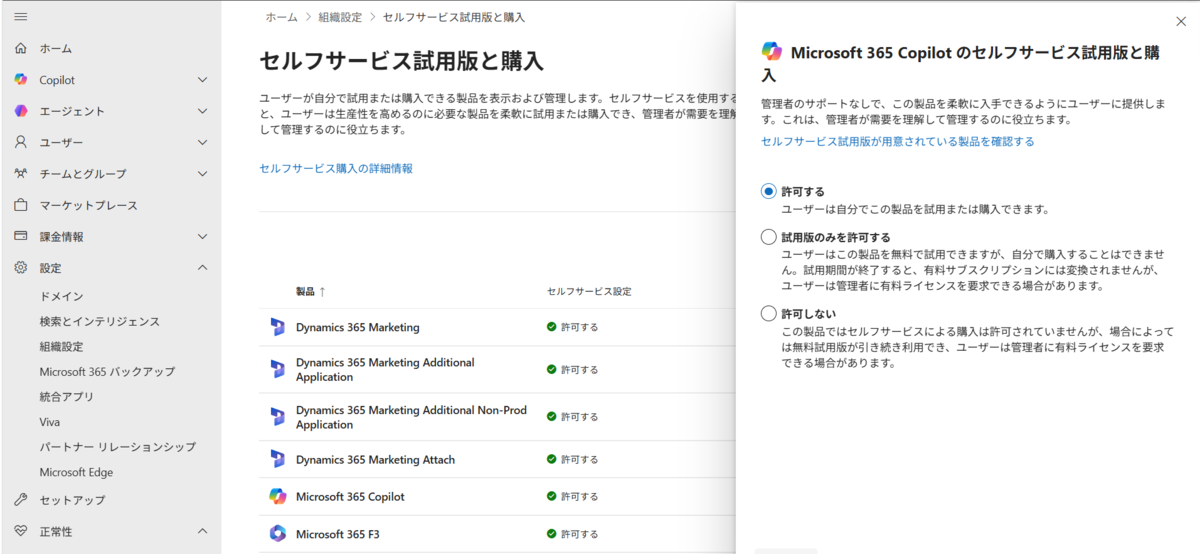Click the チームとグループ icon
The width and height of the screenshot is (1200, 554).
point(21,173)
